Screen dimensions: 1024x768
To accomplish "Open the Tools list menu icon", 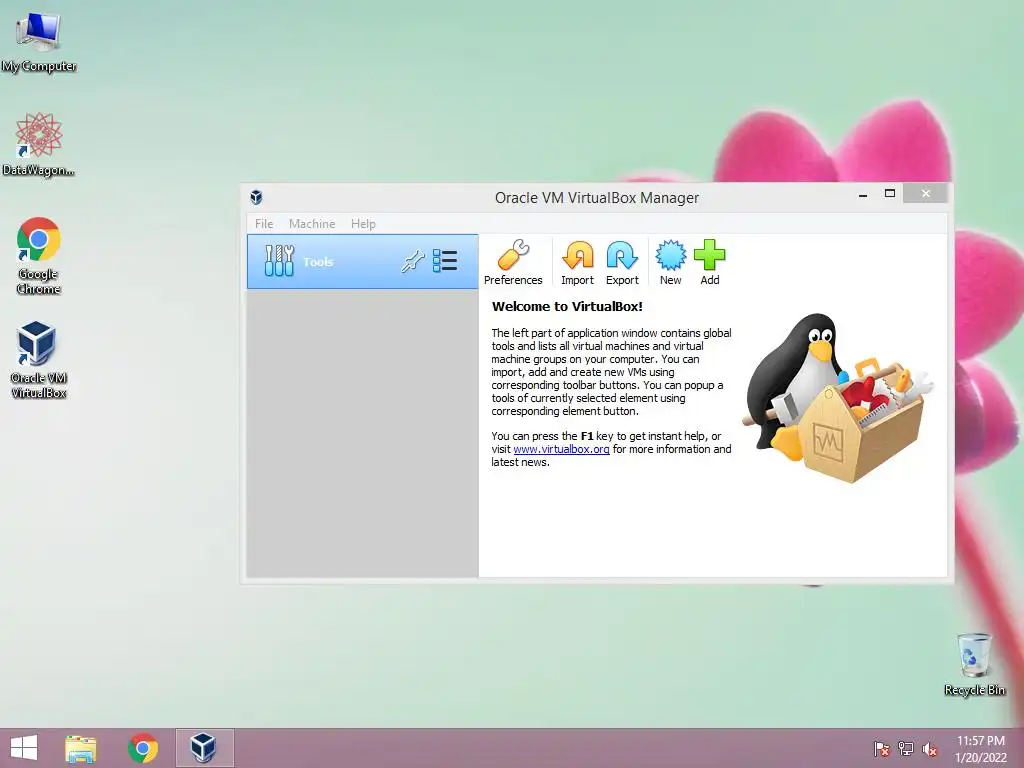I will coord(445,261).
